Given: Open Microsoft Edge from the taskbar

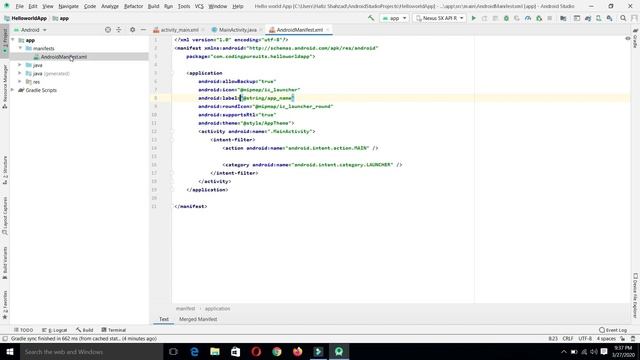Looking at the screenshot, I should 194,351.
